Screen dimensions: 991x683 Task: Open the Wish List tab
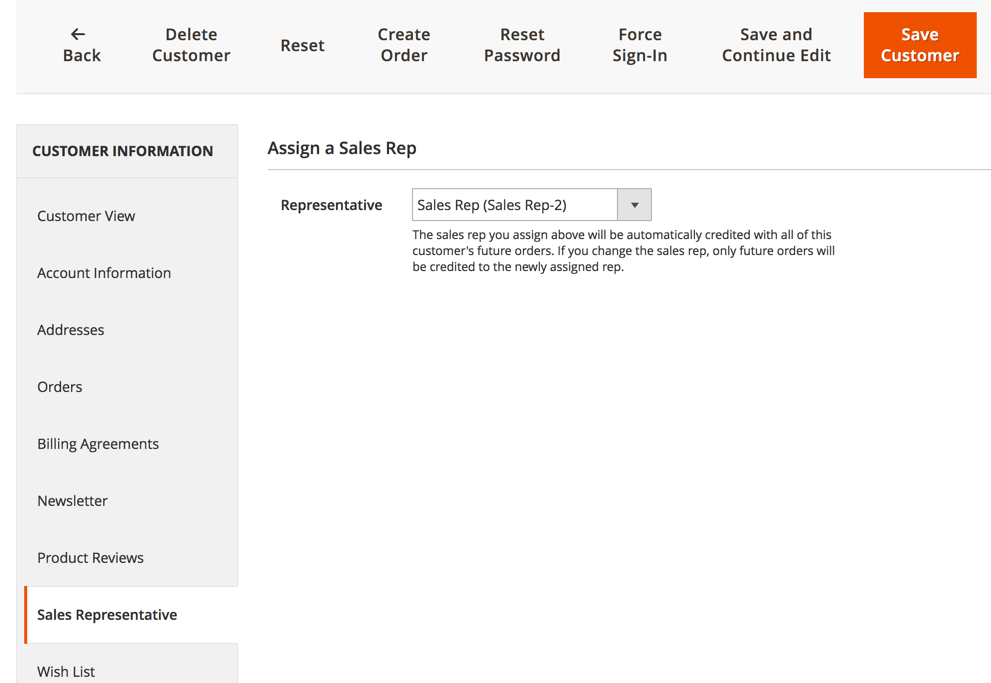66,671
